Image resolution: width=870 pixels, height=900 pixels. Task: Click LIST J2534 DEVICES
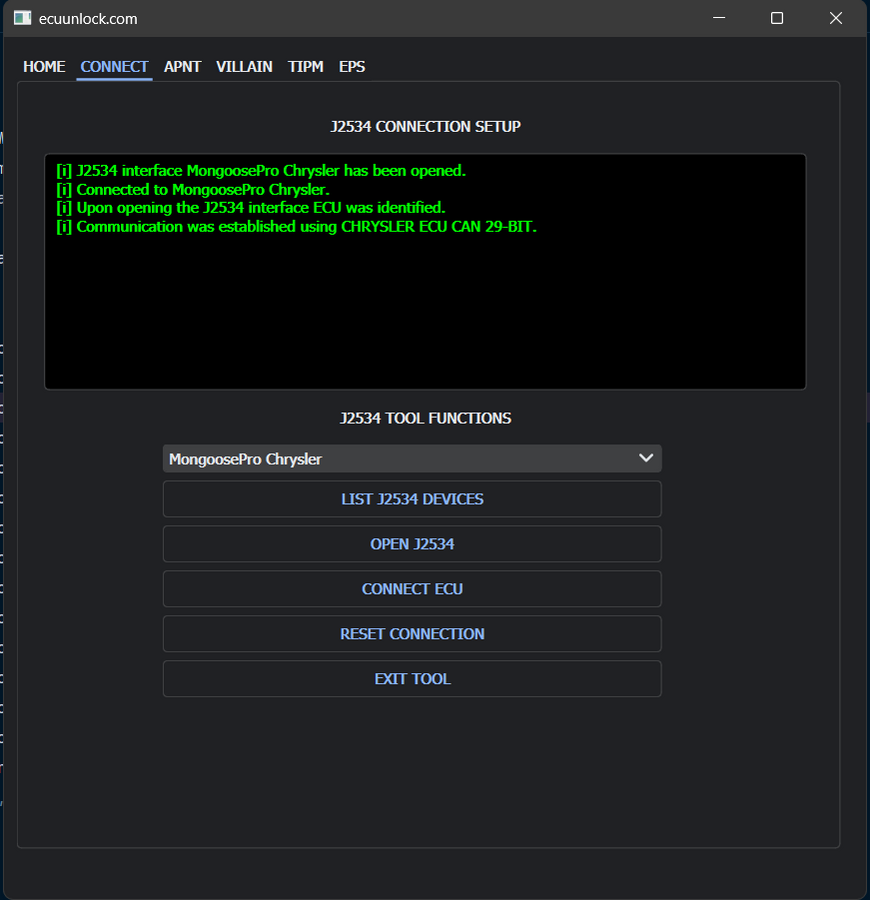click(x=412, y=498)
